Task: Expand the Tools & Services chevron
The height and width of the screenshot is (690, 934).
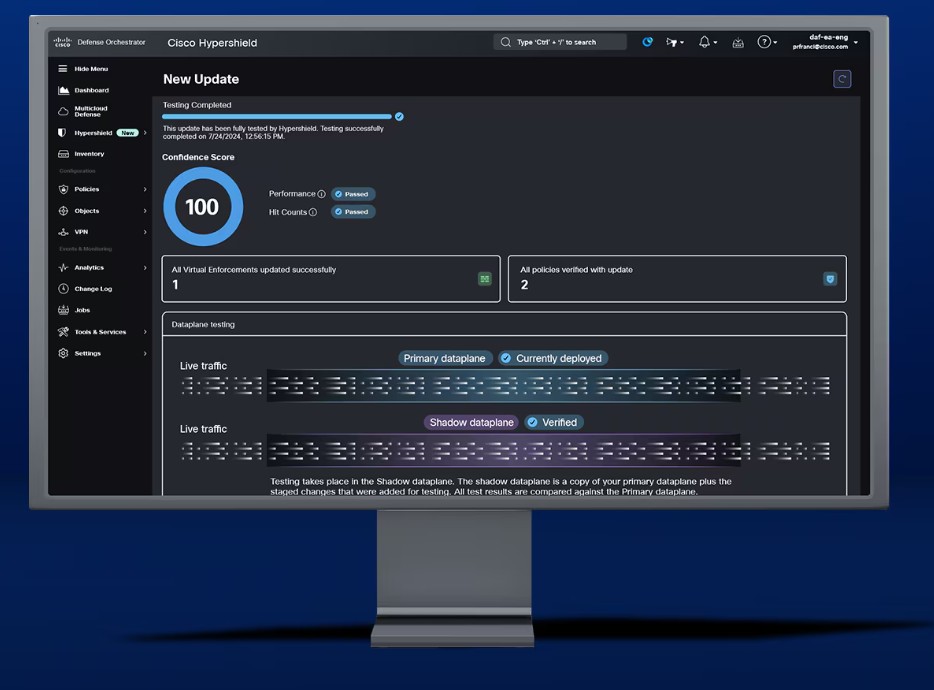Action: [x=145, y=332]
